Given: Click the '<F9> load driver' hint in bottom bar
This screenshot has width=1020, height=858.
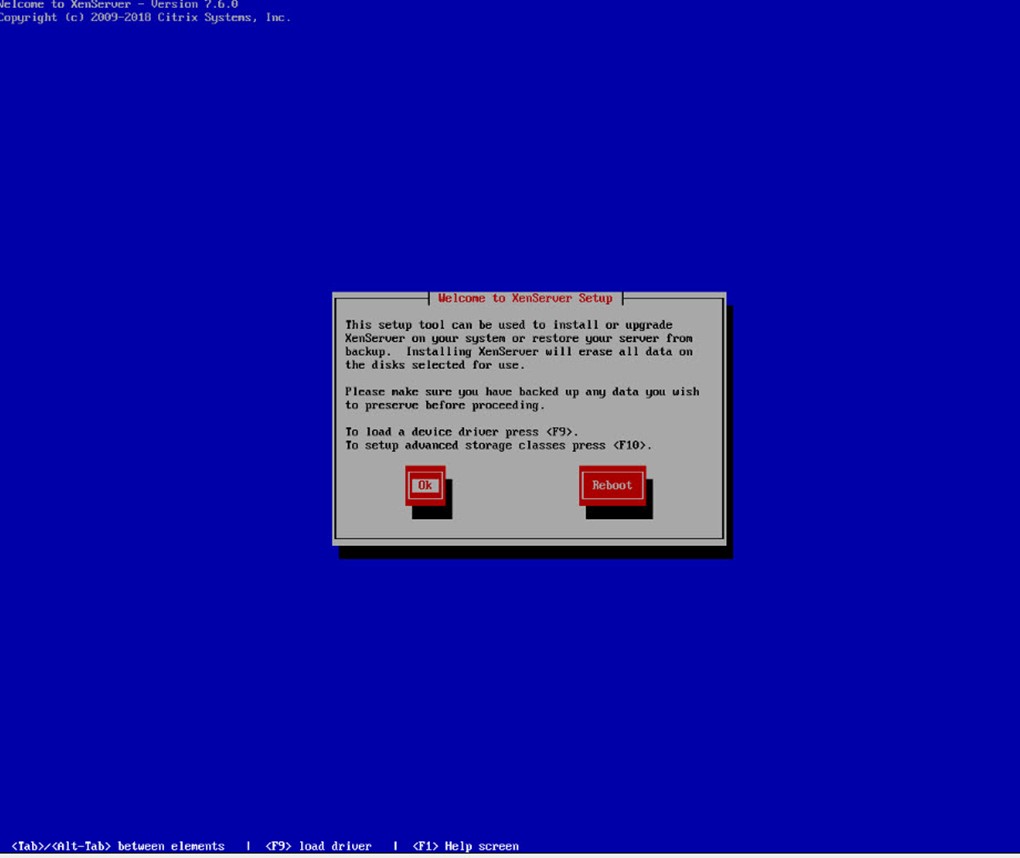Looking at the screenshot, I should click(x=318, y=846).
